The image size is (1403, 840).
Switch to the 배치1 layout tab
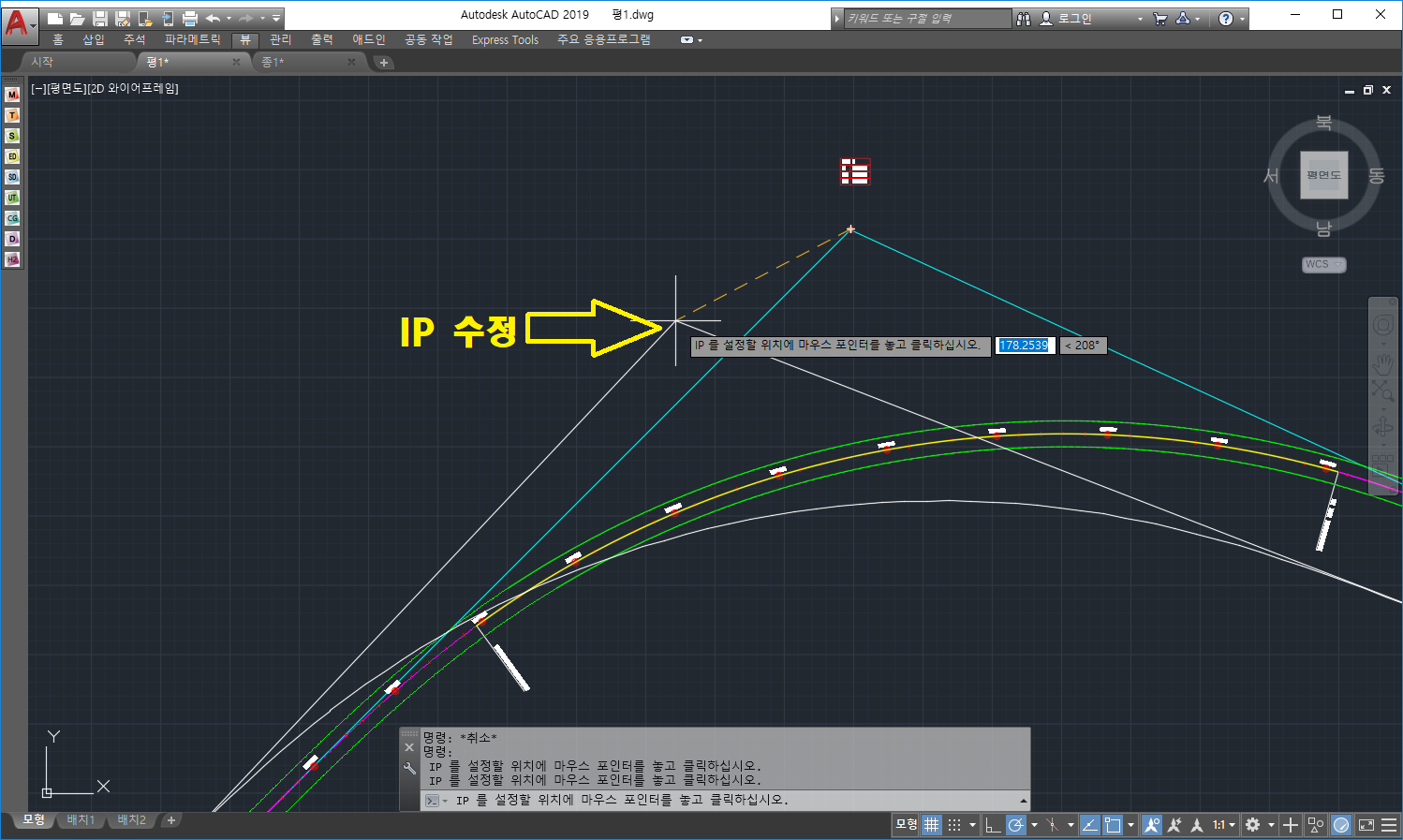click(81, 820)
